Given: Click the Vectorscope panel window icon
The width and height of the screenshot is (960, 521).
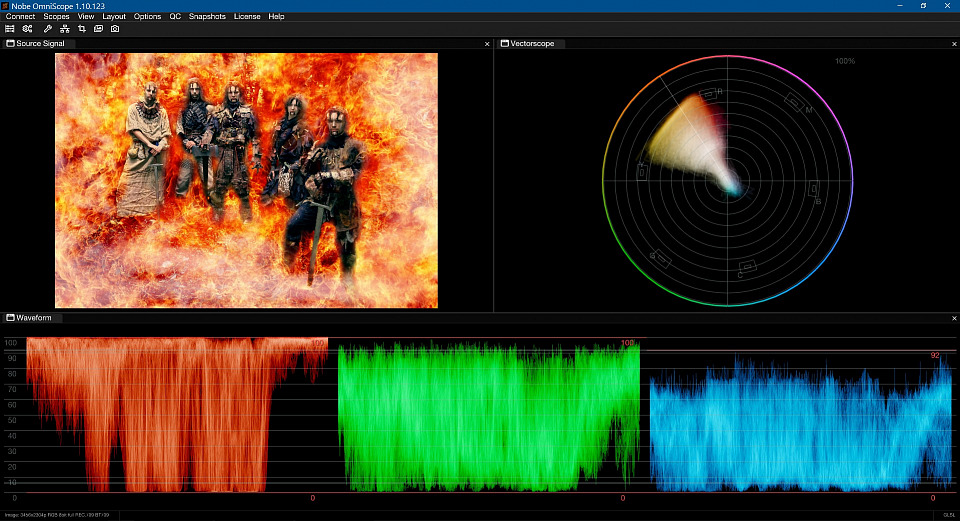Looking at the screenshot, I should tap(504, 43).
